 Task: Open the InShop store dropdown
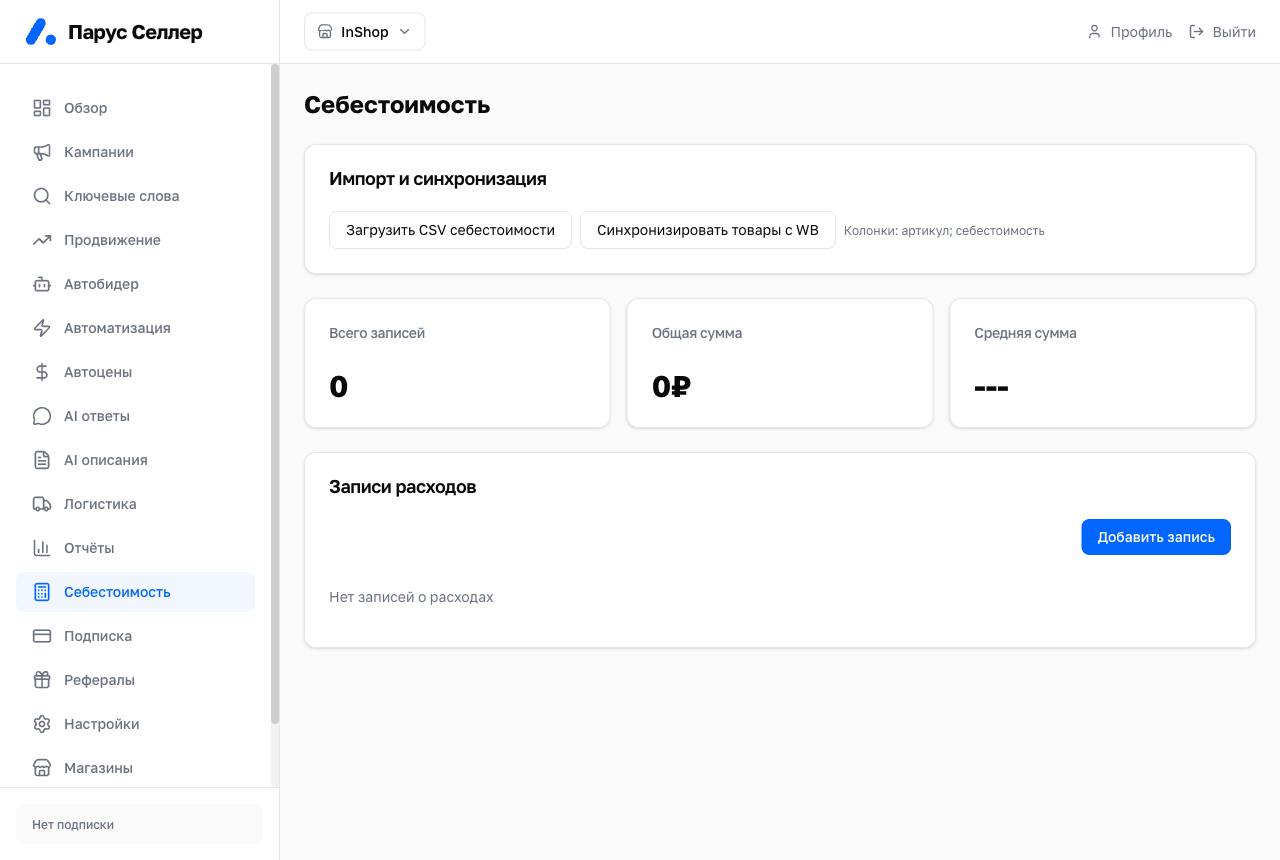coord(365,32)
